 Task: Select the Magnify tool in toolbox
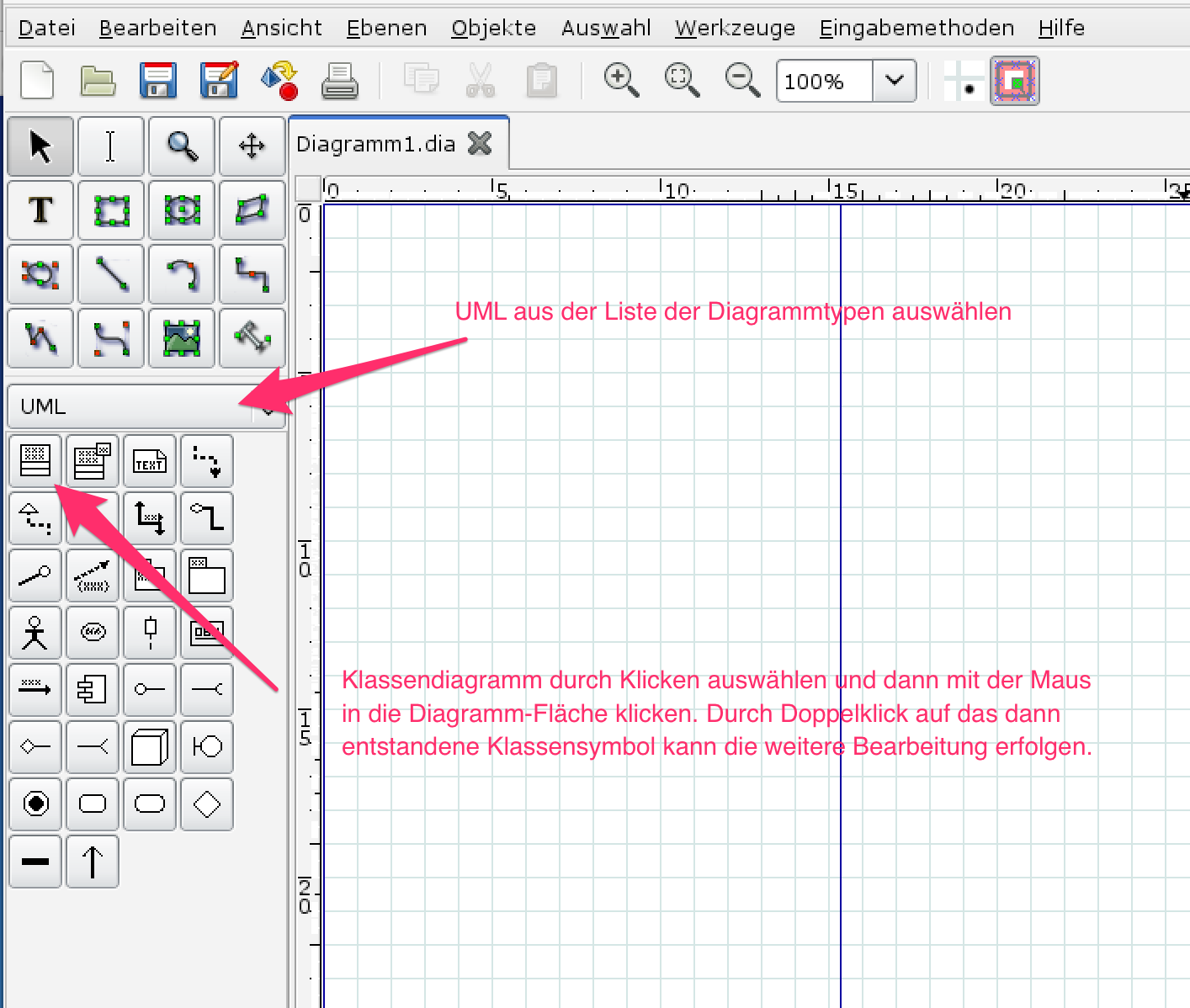click(x=182, y=146)
